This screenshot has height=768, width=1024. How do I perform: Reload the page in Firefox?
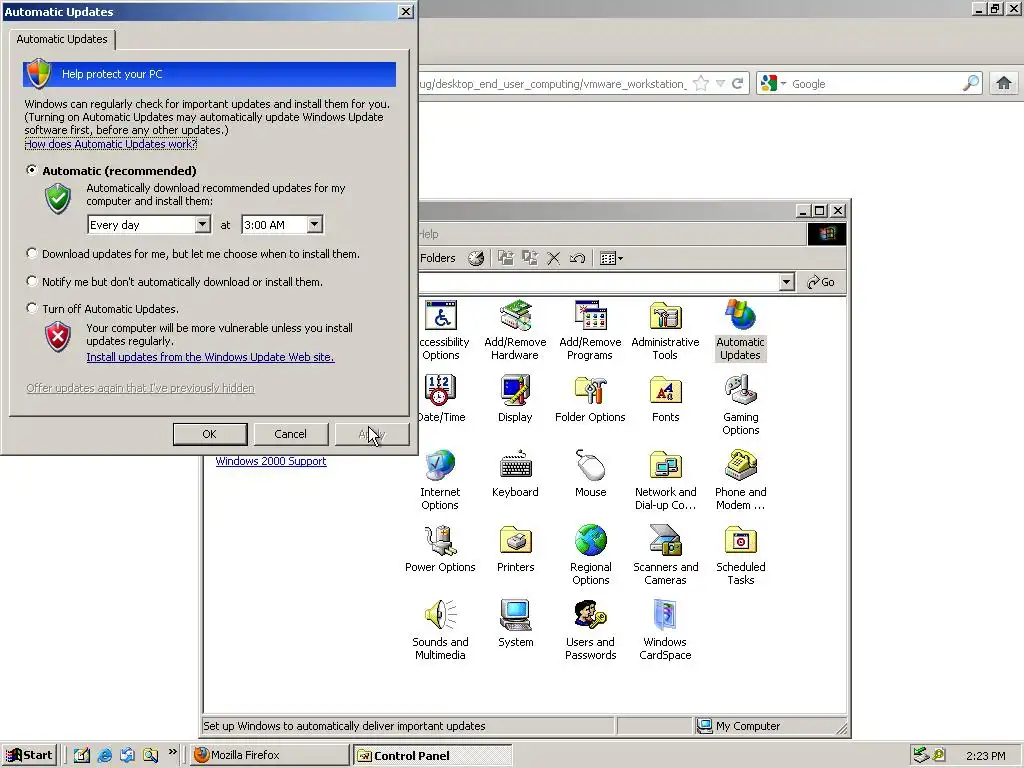click(x=738, y=84)
